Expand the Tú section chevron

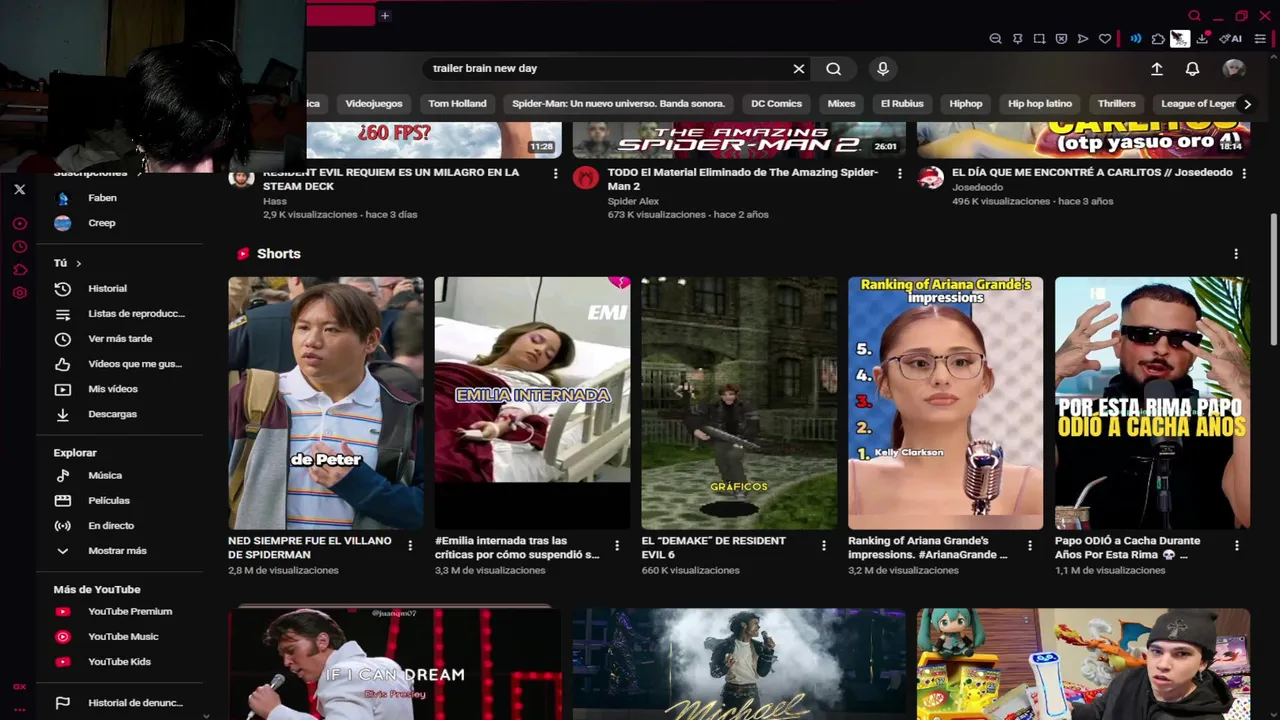click(x=78, y=263)
